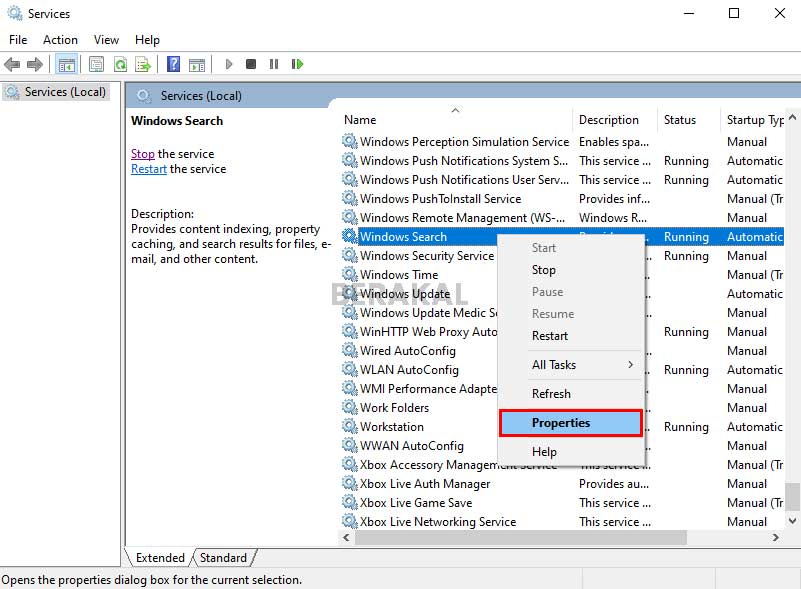Switch to the Standard tab

coord(223,558)
